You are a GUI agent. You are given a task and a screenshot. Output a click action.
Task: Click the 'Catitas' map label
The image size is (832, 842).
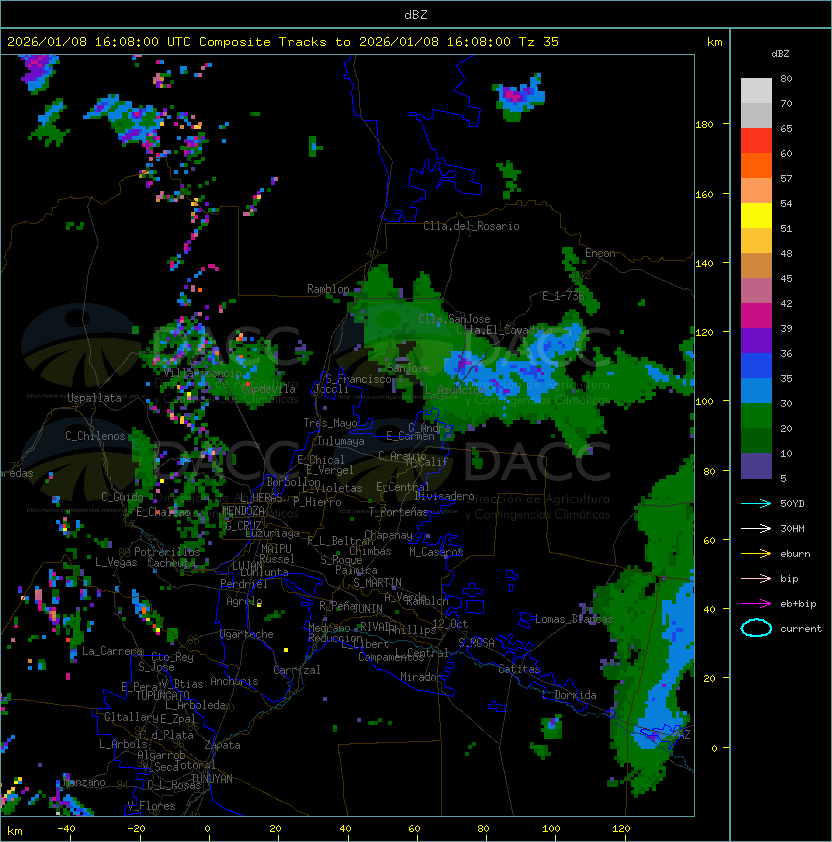[519, 669]
